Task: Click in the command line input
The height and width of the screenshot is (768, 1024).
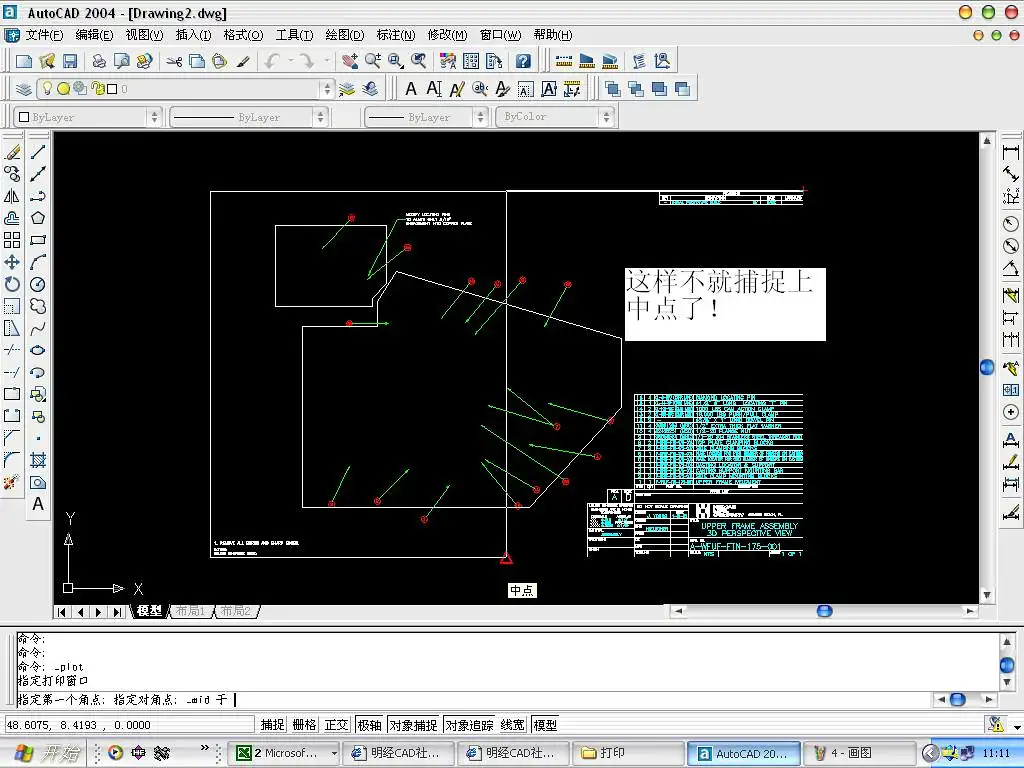Action: tap(477, 699)
